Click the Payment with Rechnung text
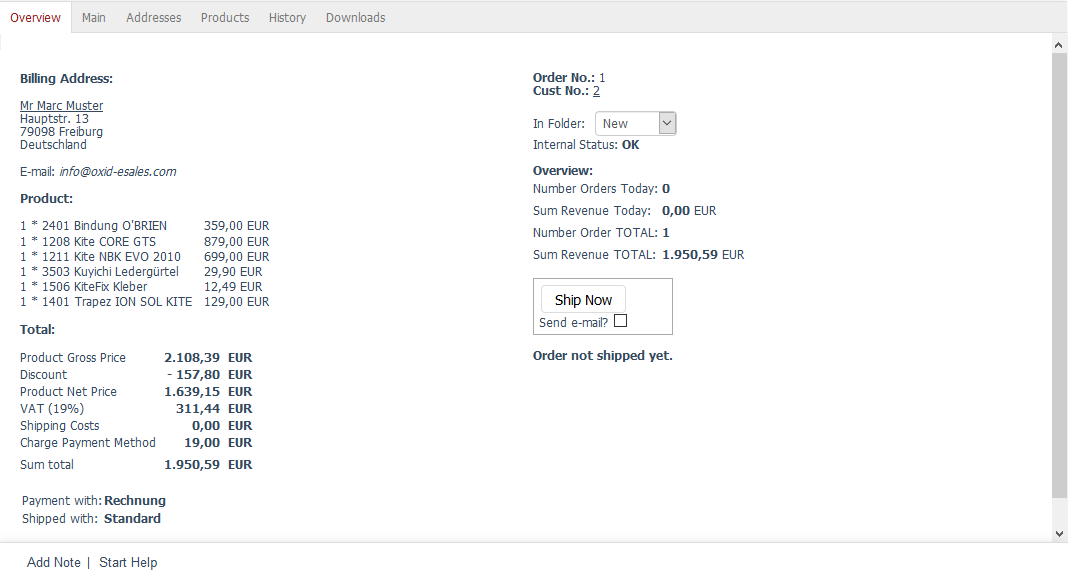The image size is (1068, 581). point(93,501)
